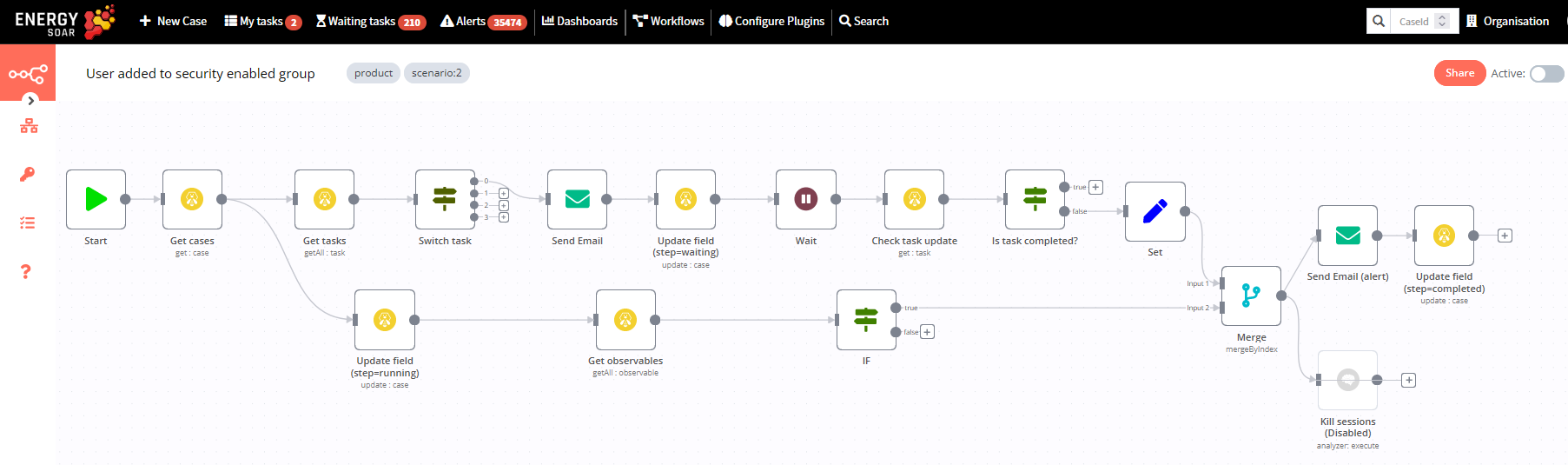
Task: Click the CaseId stepper arrows
Action: pyautogui.click(x=1442, y=21)
